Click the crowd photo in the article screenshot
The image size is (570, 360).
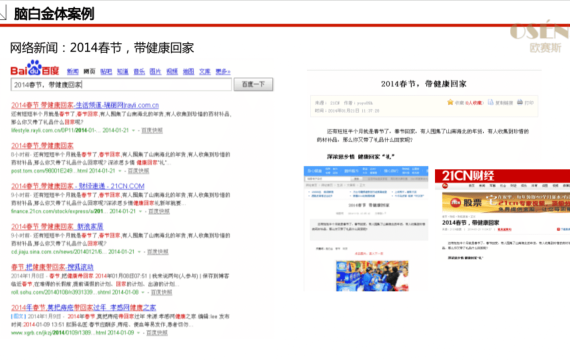(x=372, y=276)
